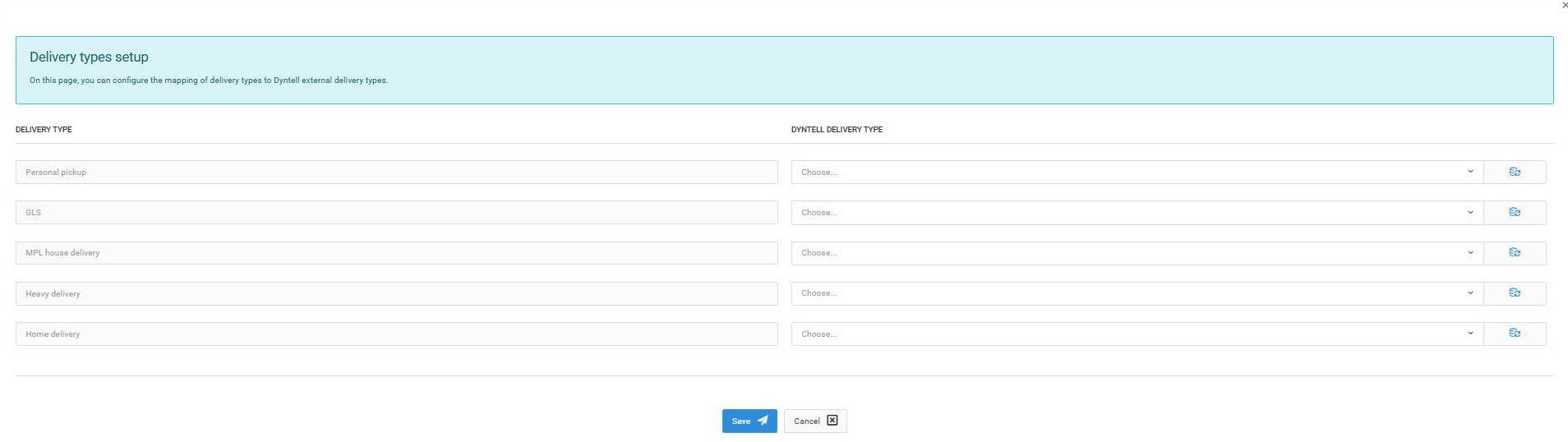
Task: Expand Dyntell delivery type for Heavy delivery
Action: point(1137,292)
